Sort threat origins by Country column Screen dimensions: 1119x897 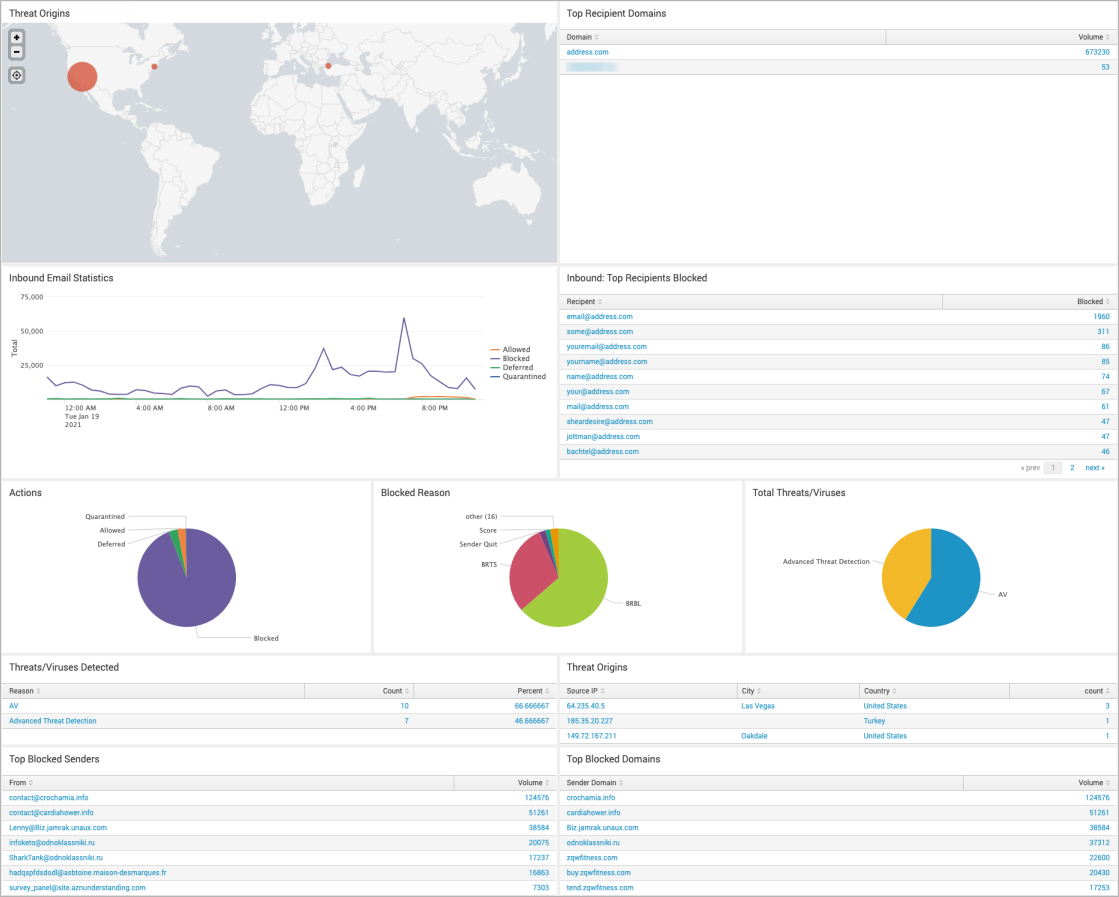pyautogui.click(x=880, y=691)
